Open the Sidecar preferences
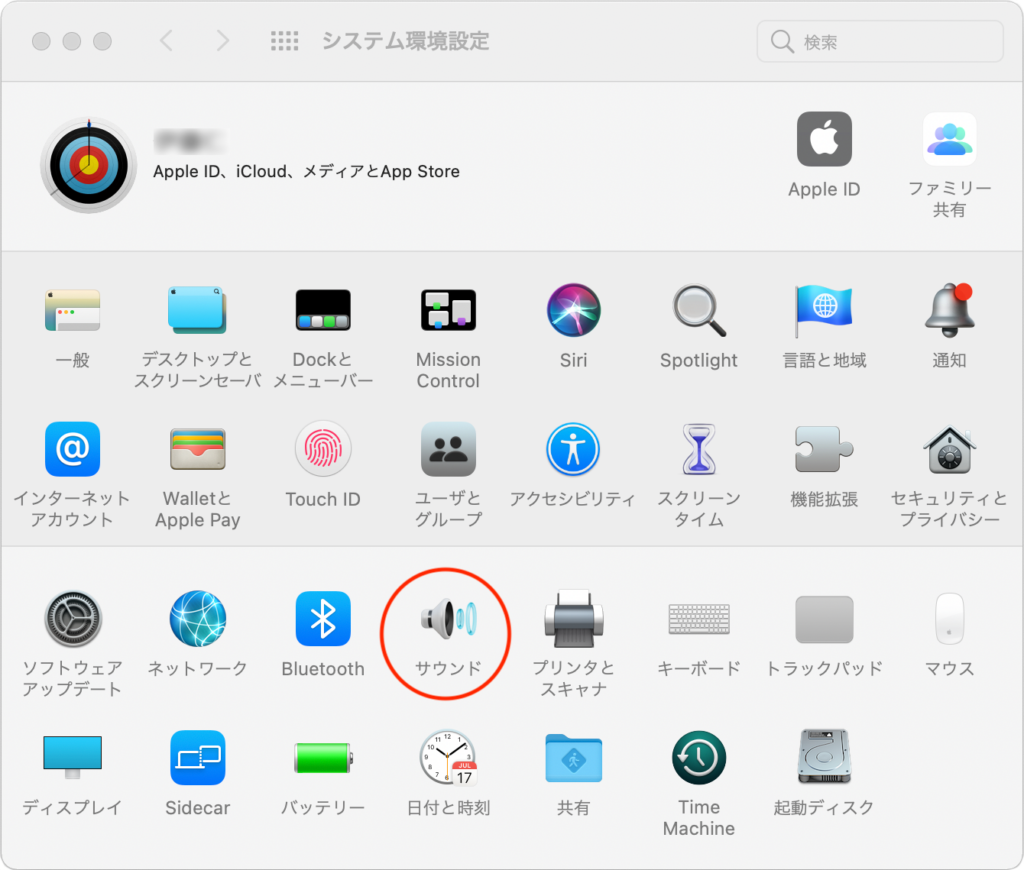This screenshot has width=1024, height=870. (197, 759)
